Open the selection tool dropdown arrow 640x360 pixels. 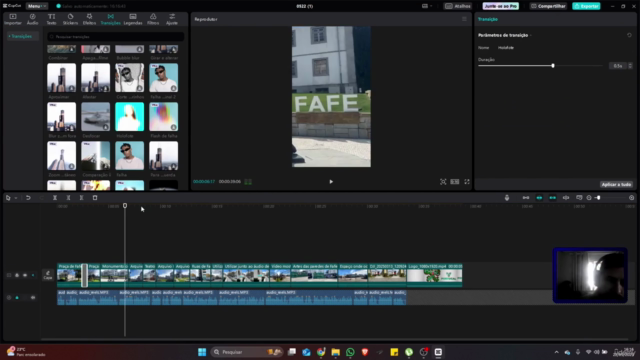click(16, 198)
